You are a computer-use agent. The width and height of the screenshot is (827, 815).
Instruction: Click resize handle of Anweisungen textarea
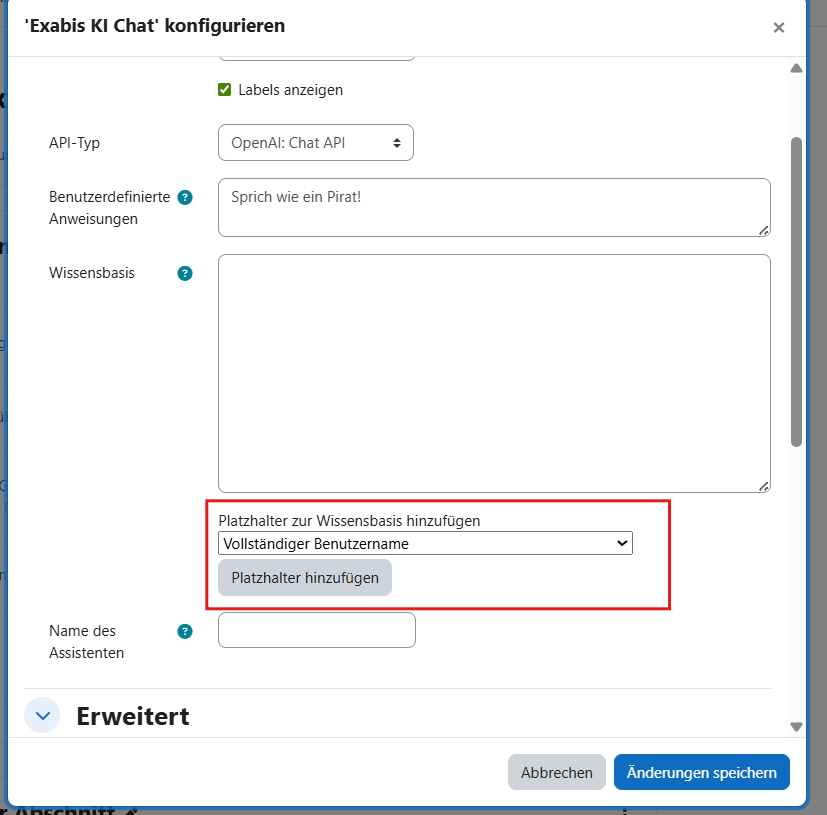click(764, 230)
